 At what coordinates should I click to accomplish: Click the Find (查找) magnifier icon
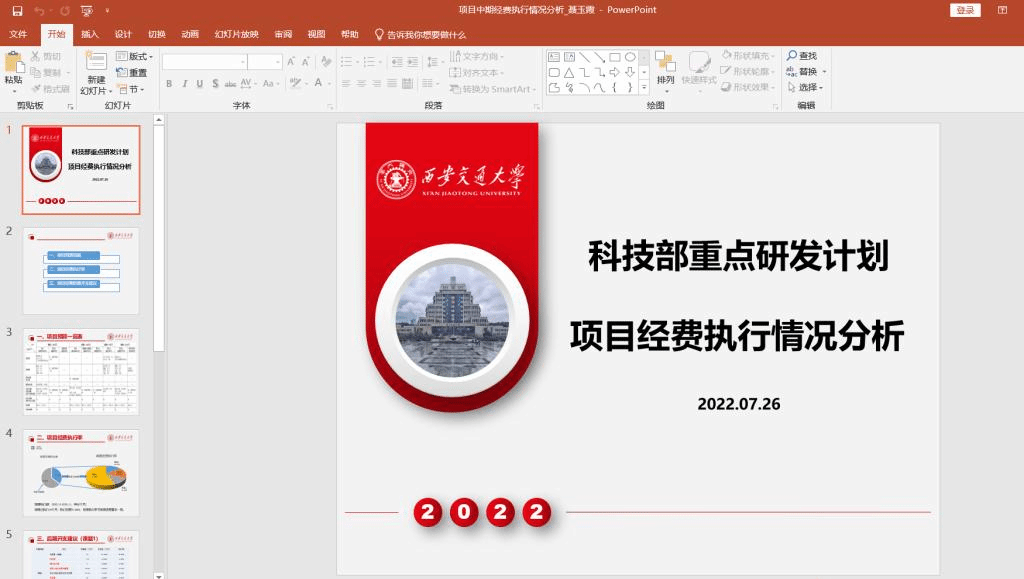(x=792, y=56)
